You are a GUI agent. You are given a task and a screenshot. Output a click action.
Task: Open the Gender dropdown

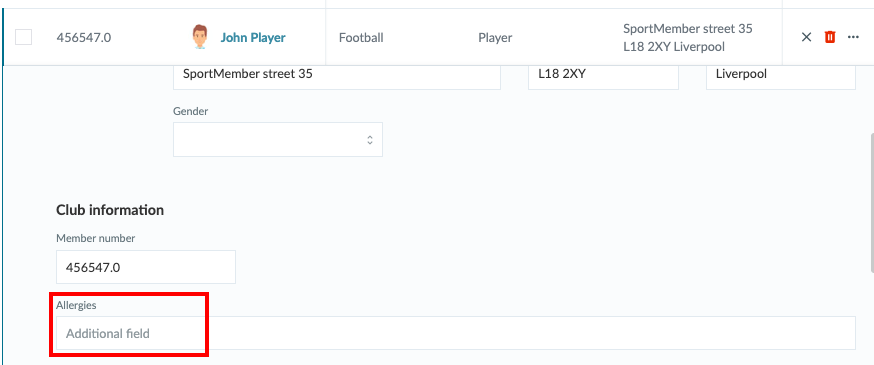click(278, 139)
